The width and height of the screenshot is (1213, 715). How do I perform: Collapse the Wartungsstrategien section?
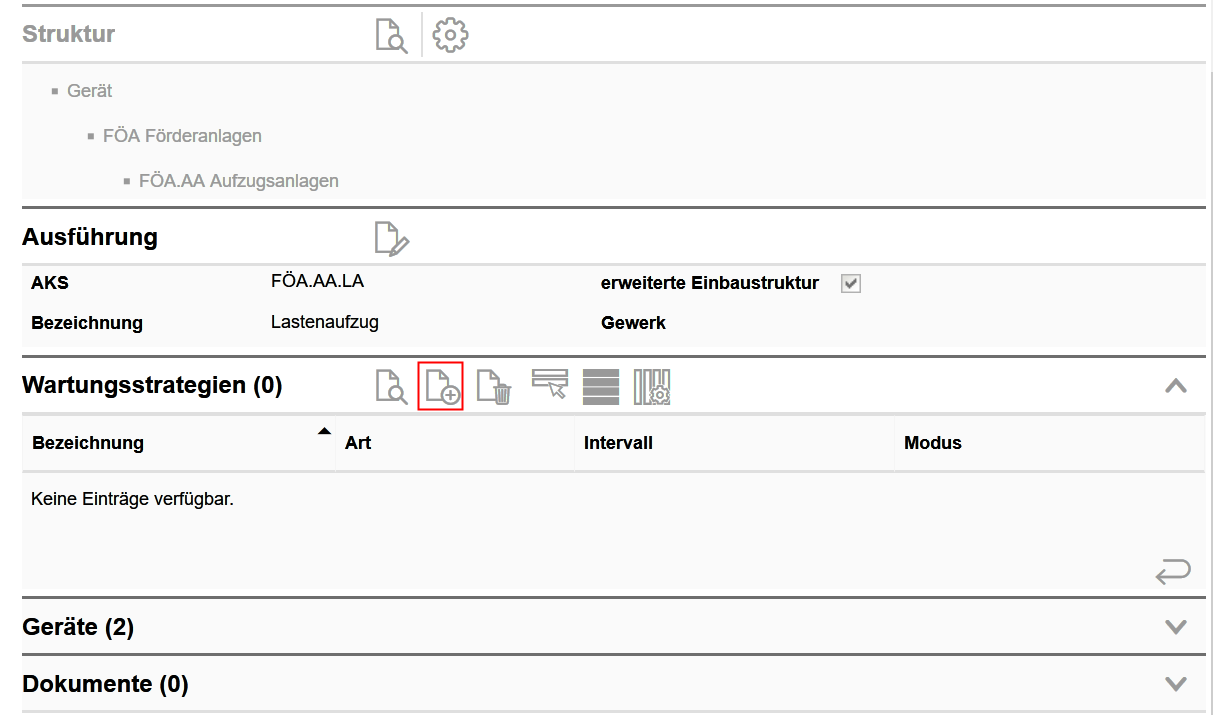click(x=1176, y=386)
